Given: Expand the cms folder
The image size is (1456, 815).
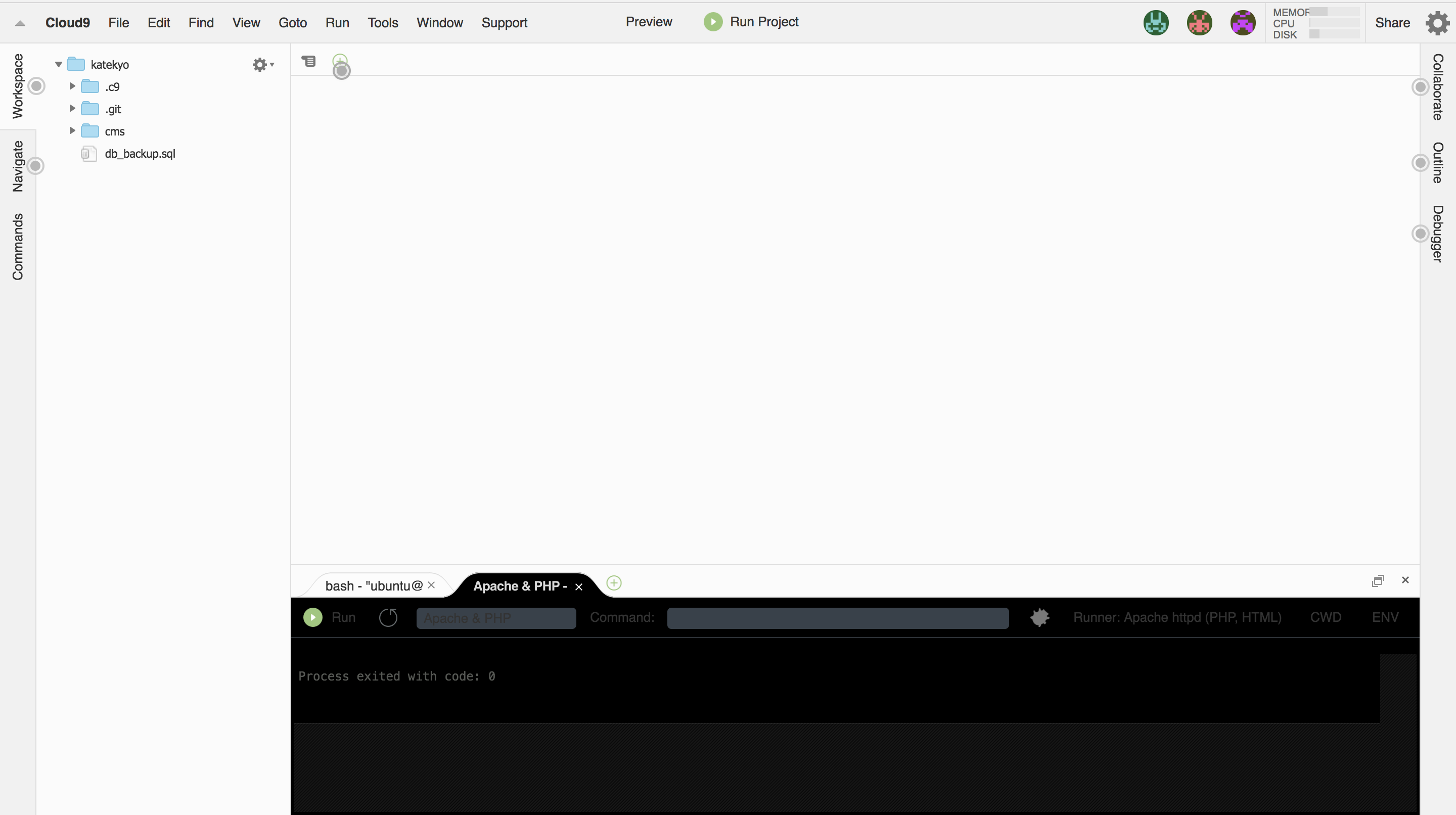Looking at the screenshot, I should tap(72, 131).
